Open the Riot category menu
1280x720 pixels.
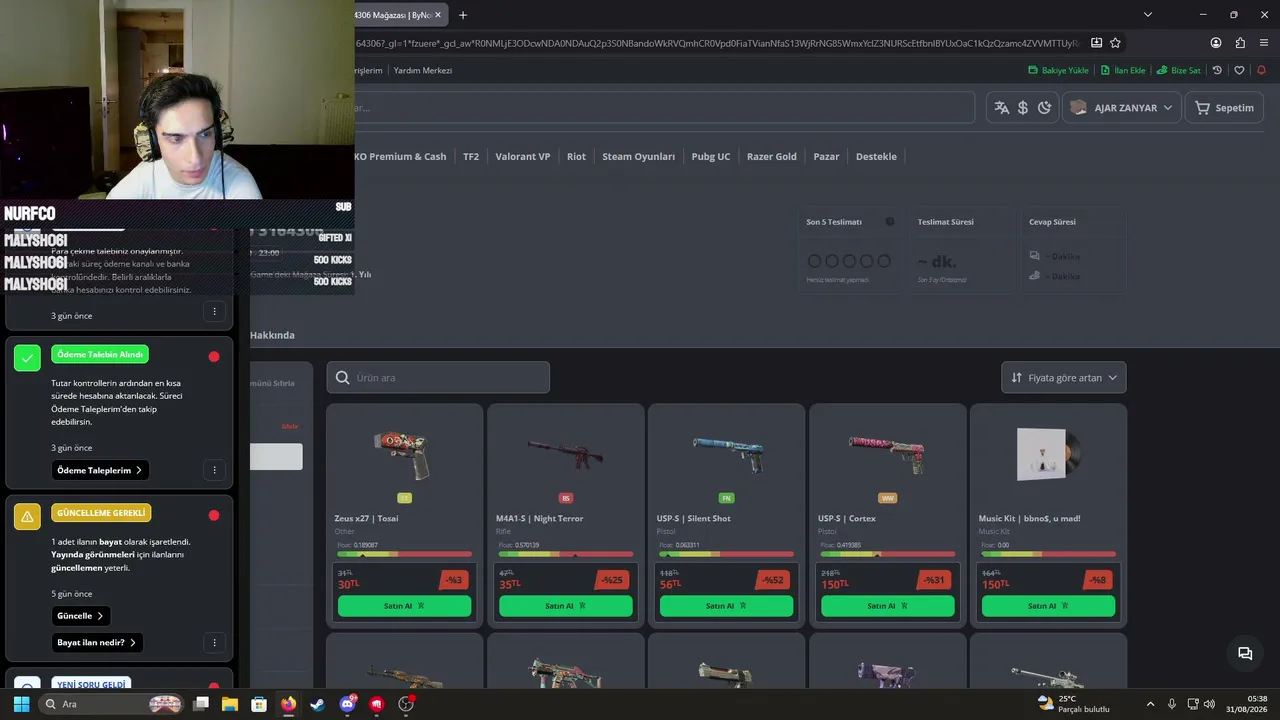coord(576,156)
